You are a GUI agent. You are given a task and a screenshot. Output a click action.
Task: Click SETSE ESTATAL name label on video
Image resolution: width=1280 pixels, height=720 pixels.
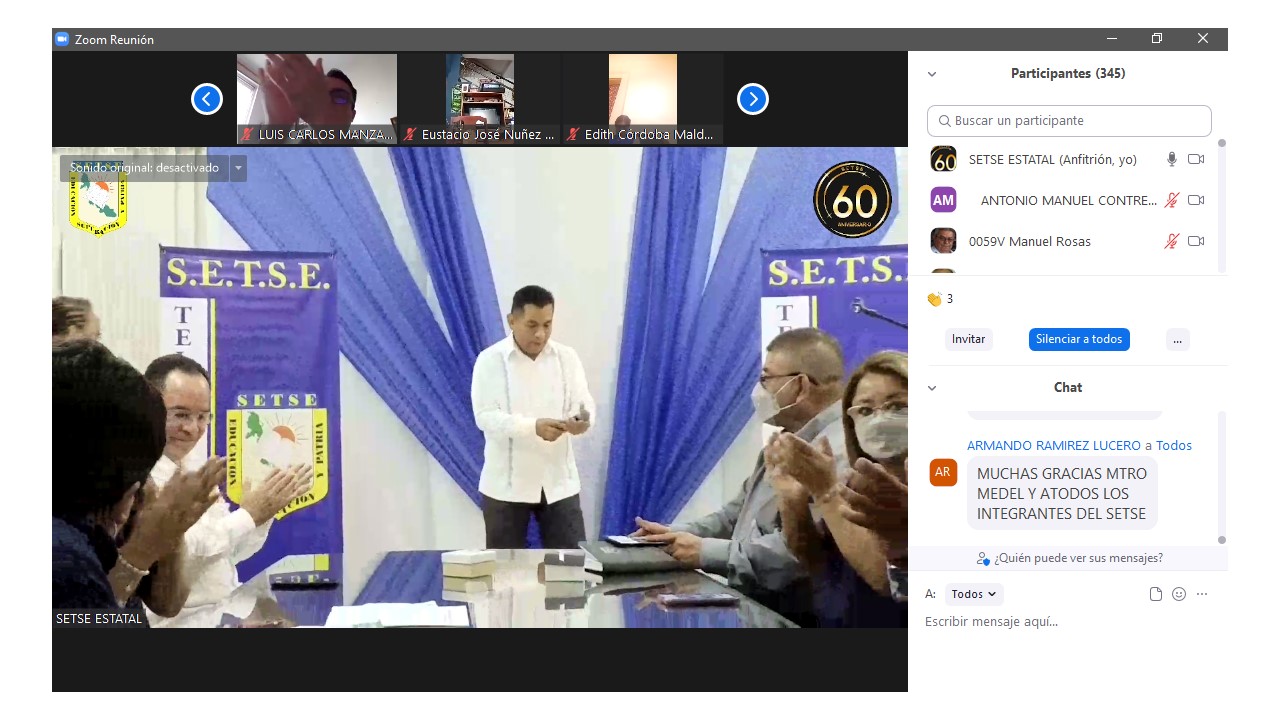(99, 619)
